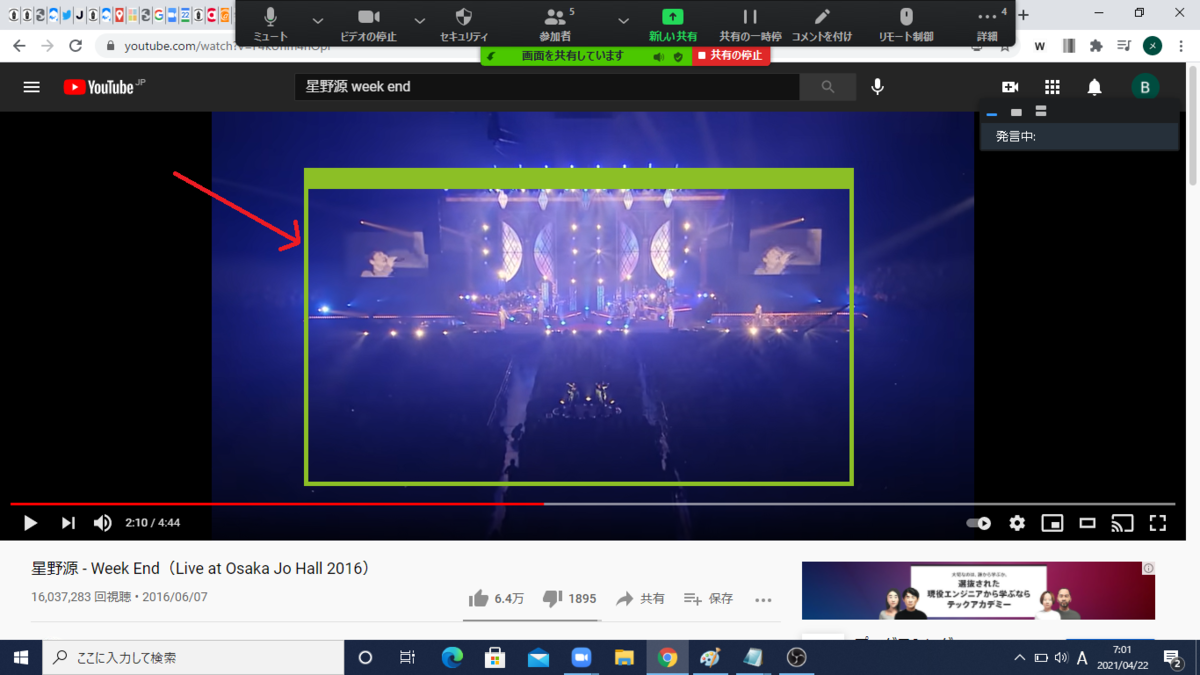Switch to Zoom from taskbar
The width and height of the screenshot is (1200, 675).
(x=581, y=657)
